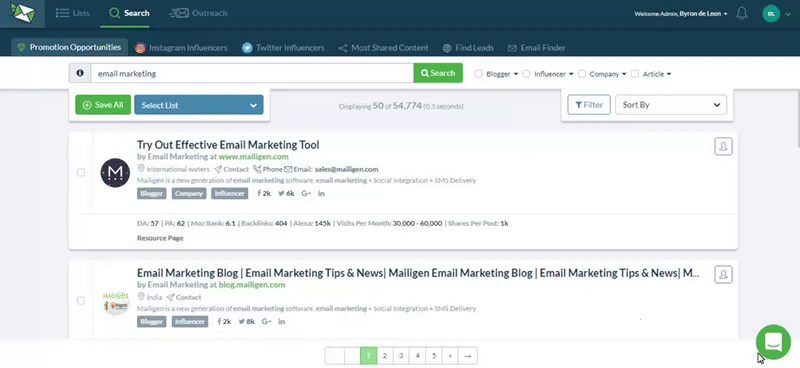800x368 pixels.
Task: Click the last-page arrow in pagination
Action: (468, 356)
